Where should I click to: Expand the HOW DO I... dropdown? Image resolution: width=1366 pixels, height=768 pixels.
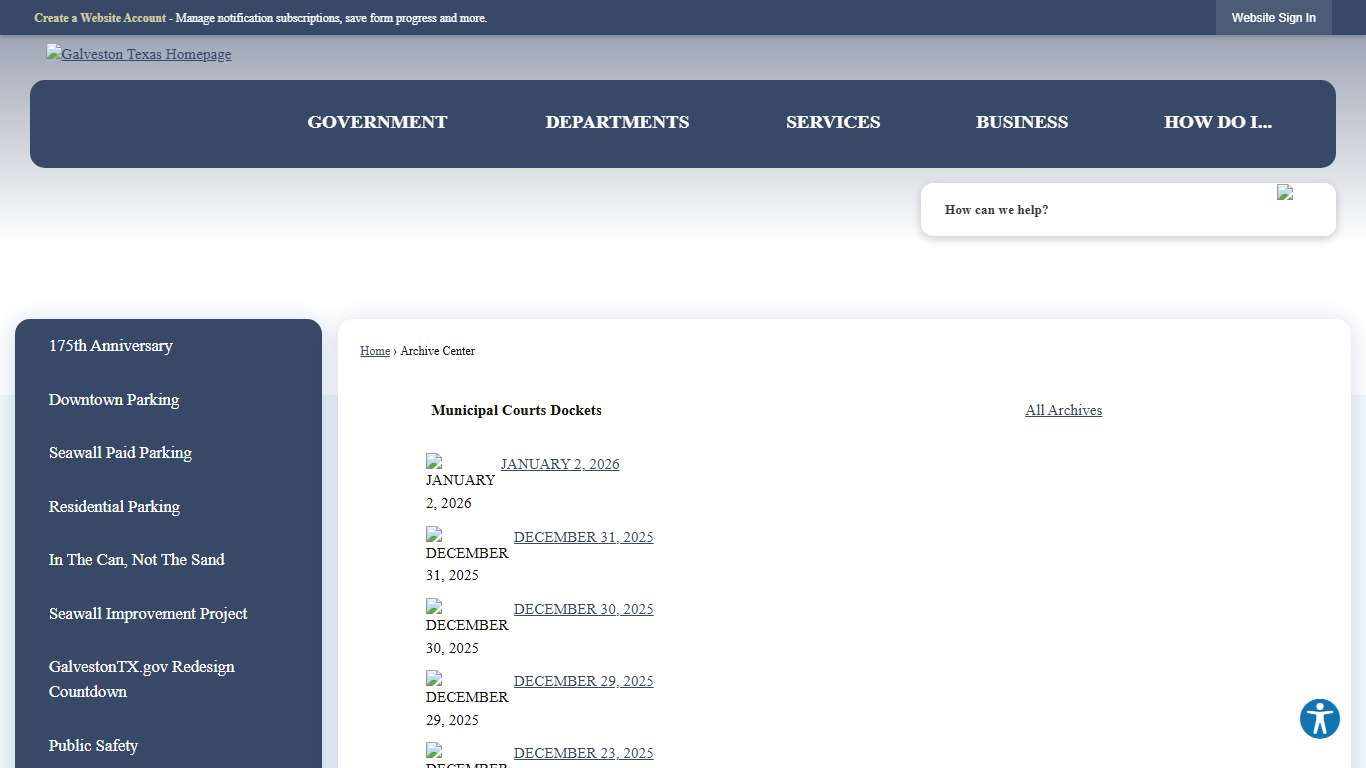[1218, 122]
